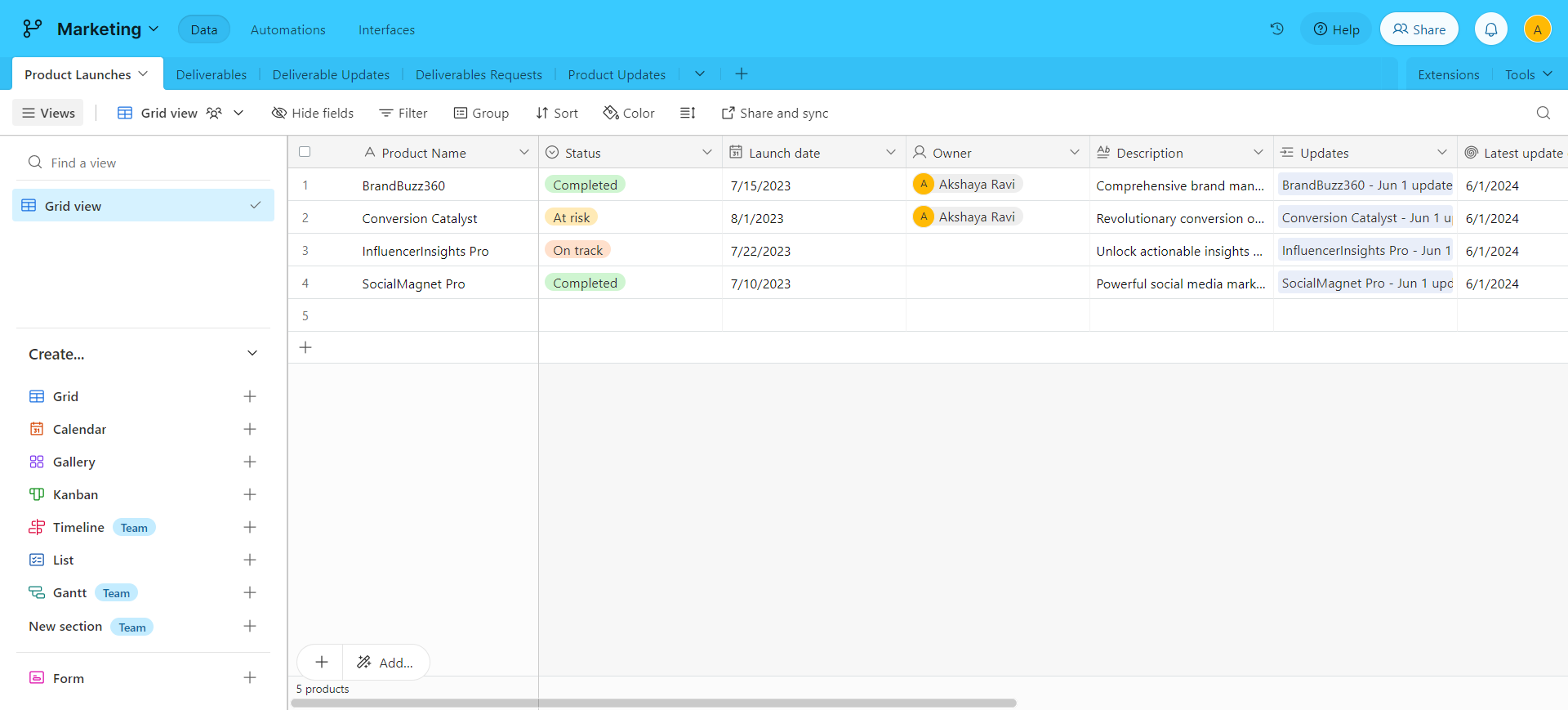This screenshot has height=710, width=1568.
Task: Expand Owner column menu chevron
Action: point(1075,152)
